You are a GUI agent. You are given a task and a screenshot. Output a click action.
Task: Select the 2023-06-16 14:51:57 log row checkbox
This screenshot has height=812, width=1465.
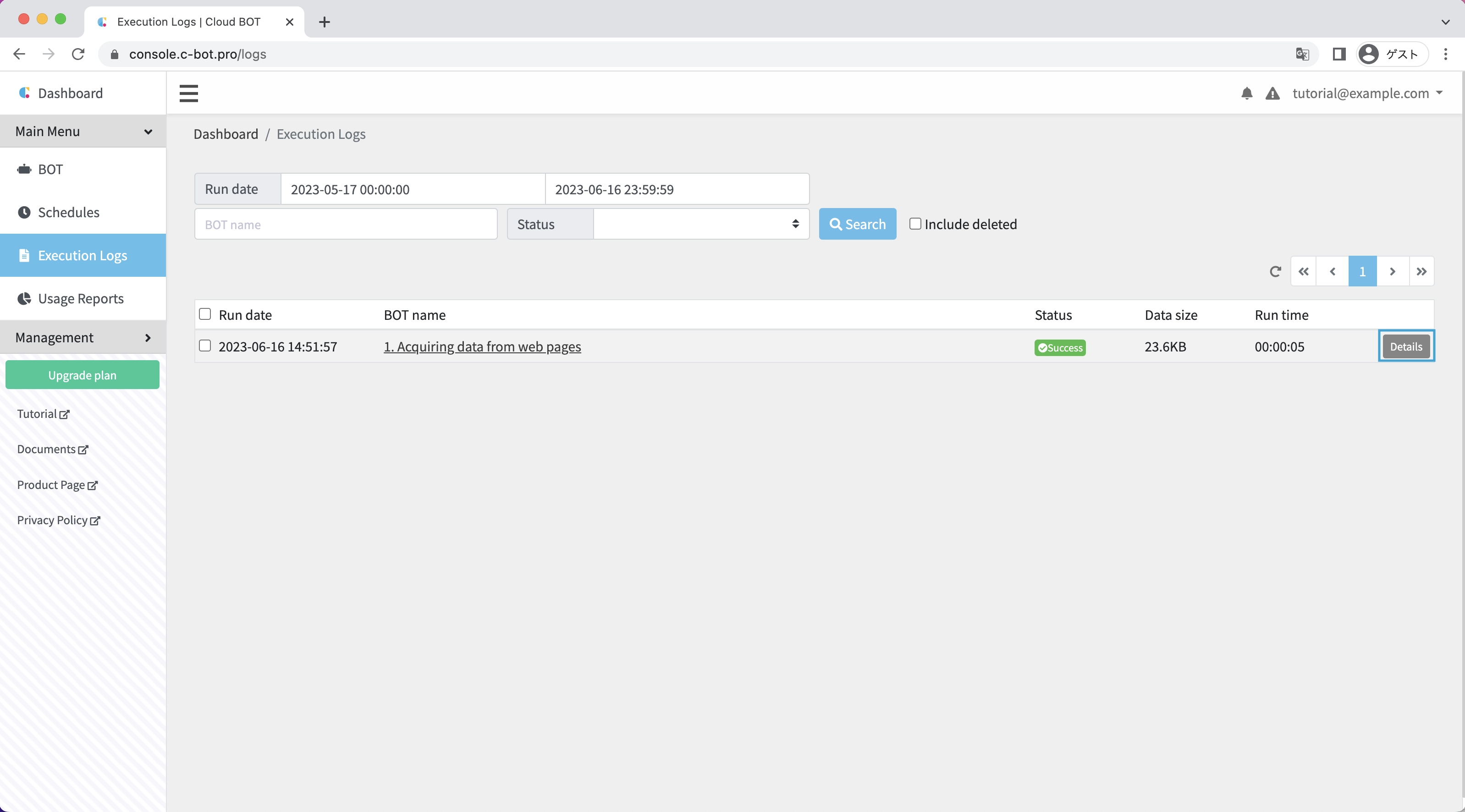[205, 346]
